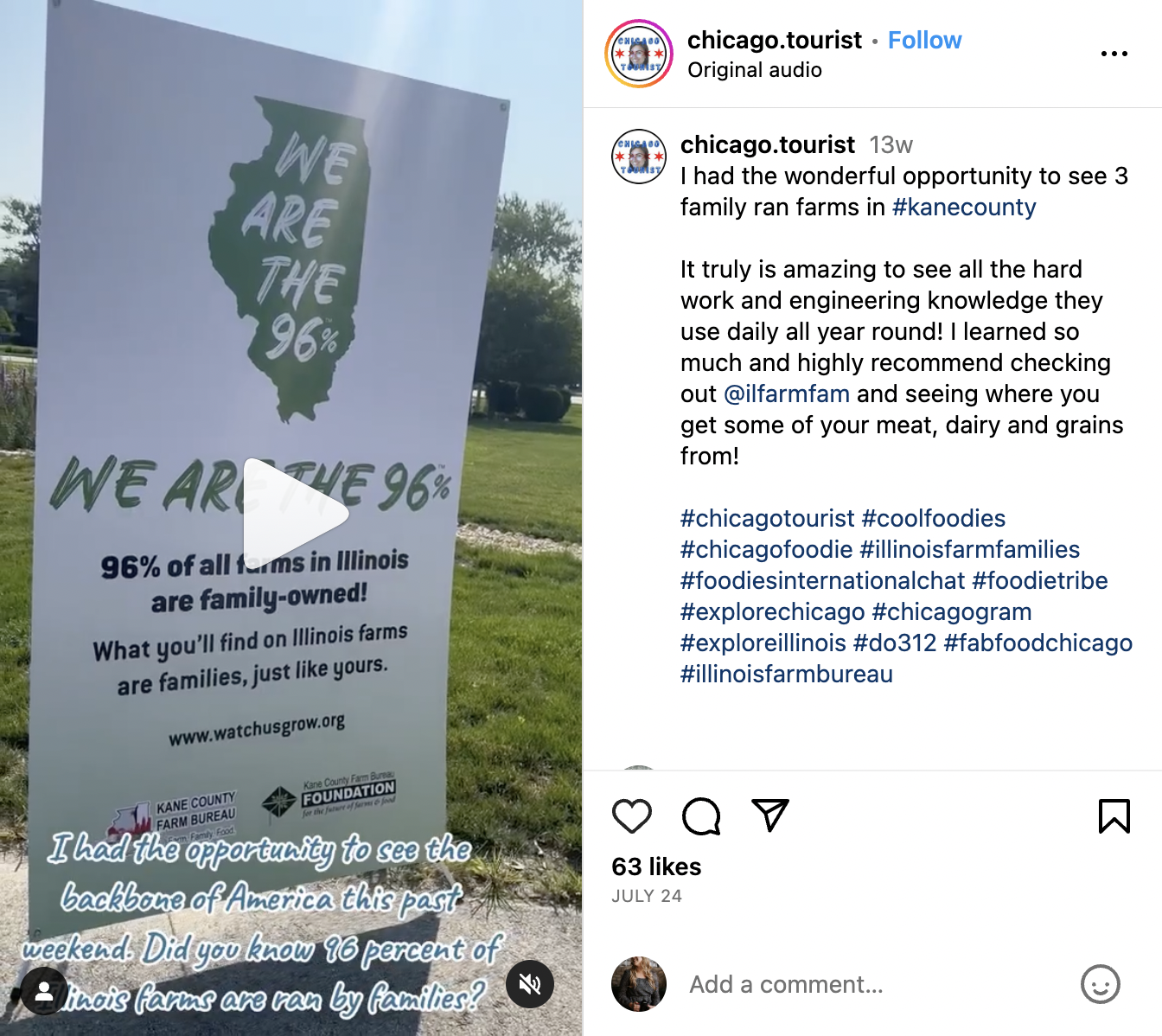The width and height of the screenshot is (1162, 1036).
Task: Open the emoji picker smiley icon
Action: [1101, 984]
